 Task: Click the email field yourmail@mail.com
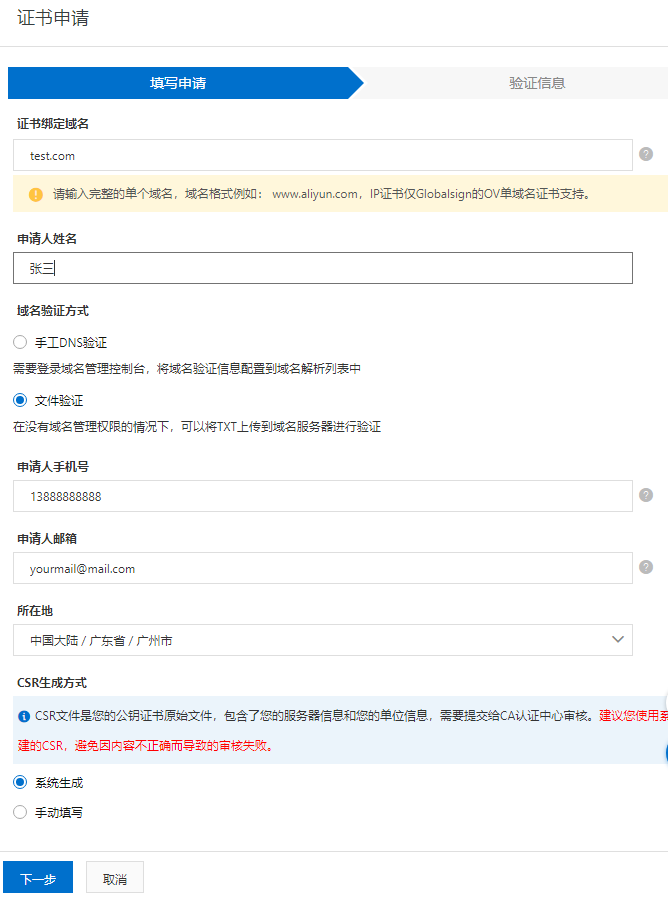pos(322,568)
